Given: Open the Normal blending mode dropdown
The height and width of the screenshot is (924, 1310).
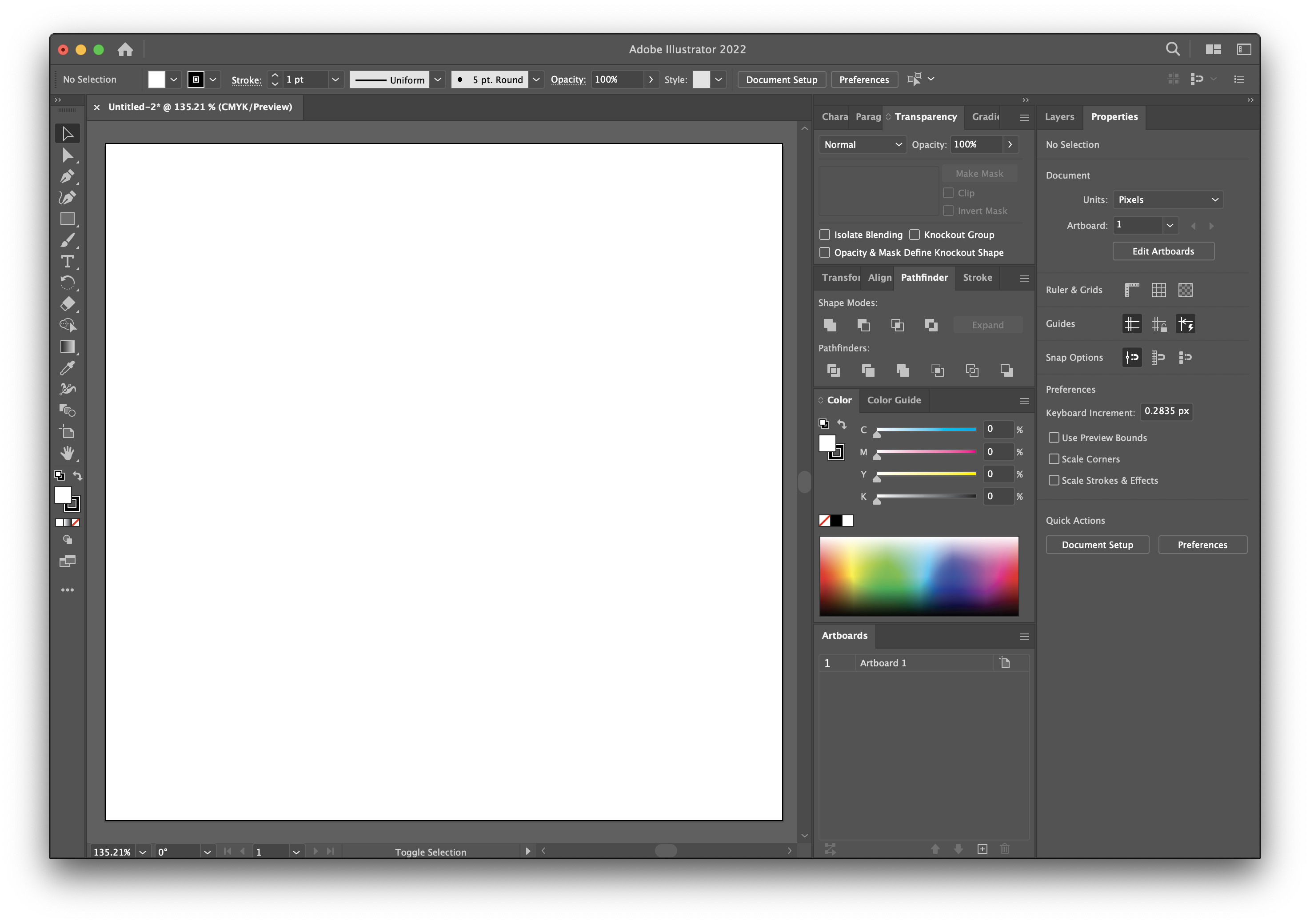Looking at the screenshot, I should coord(862,144).
